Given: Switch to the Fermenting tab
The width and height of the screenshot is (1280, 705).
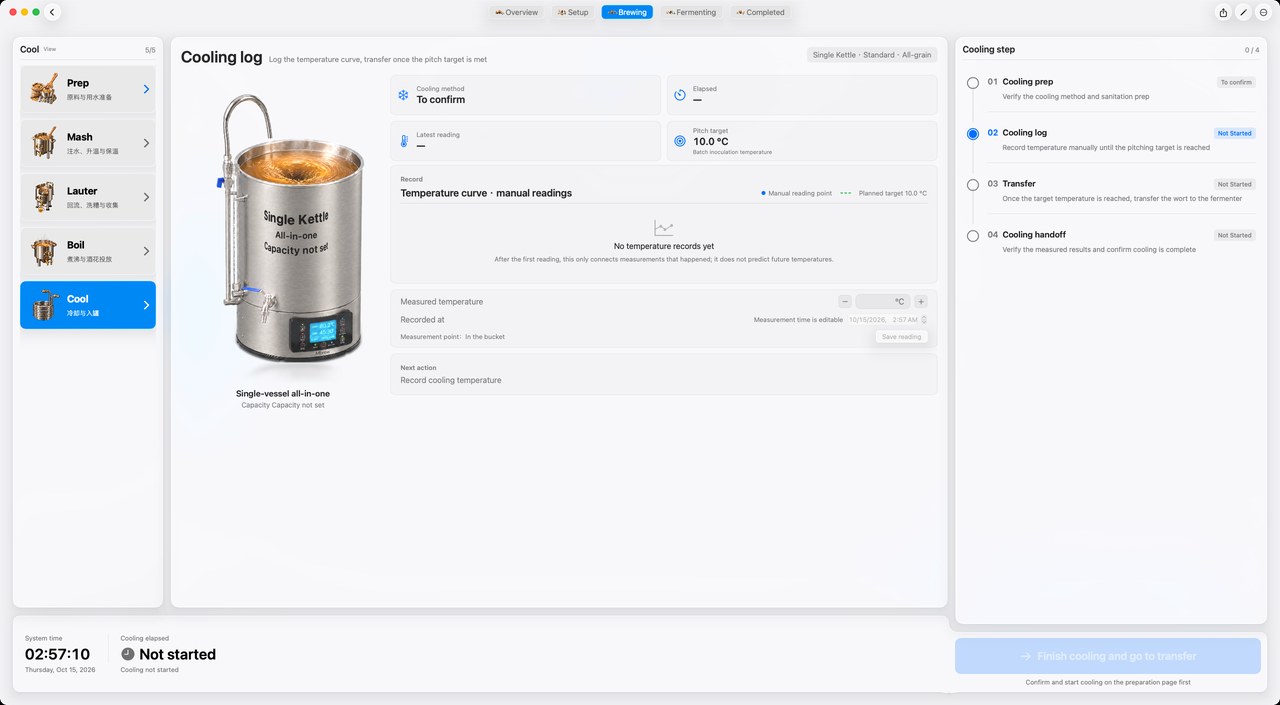Looking at the screenshot, I should coord(691,12).
